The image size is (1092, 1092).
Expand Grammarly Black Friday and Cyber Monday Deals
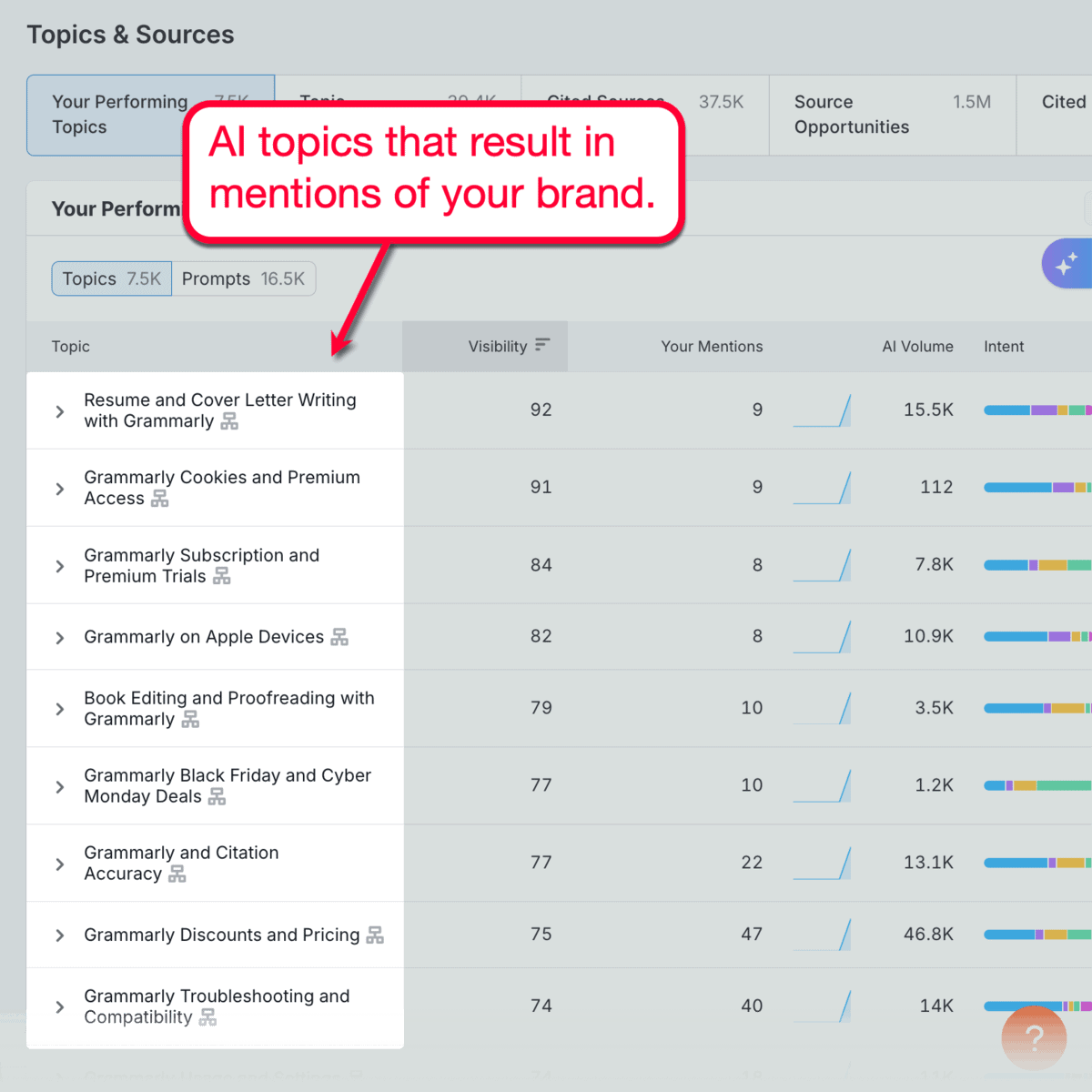[x=59, y=785]
